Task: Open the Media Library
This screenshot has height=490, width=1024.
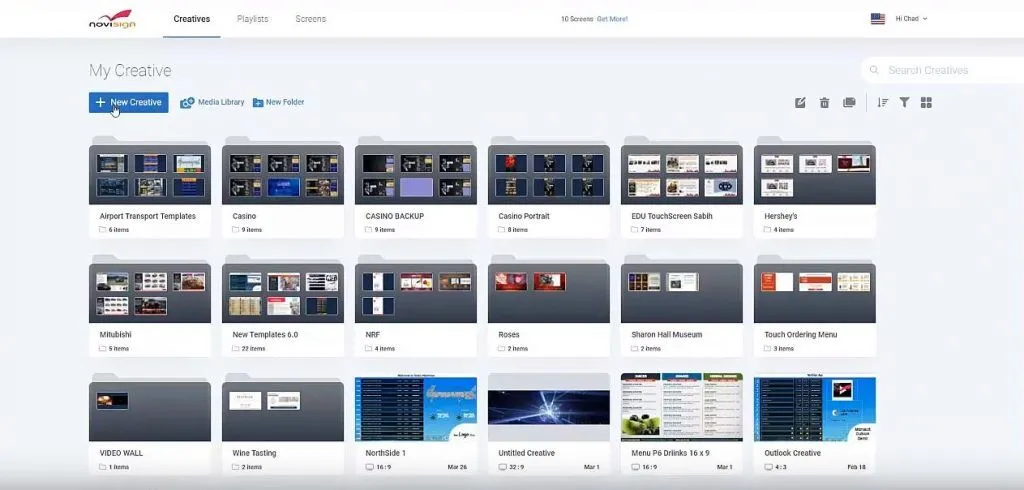Action: pos(212,102)
